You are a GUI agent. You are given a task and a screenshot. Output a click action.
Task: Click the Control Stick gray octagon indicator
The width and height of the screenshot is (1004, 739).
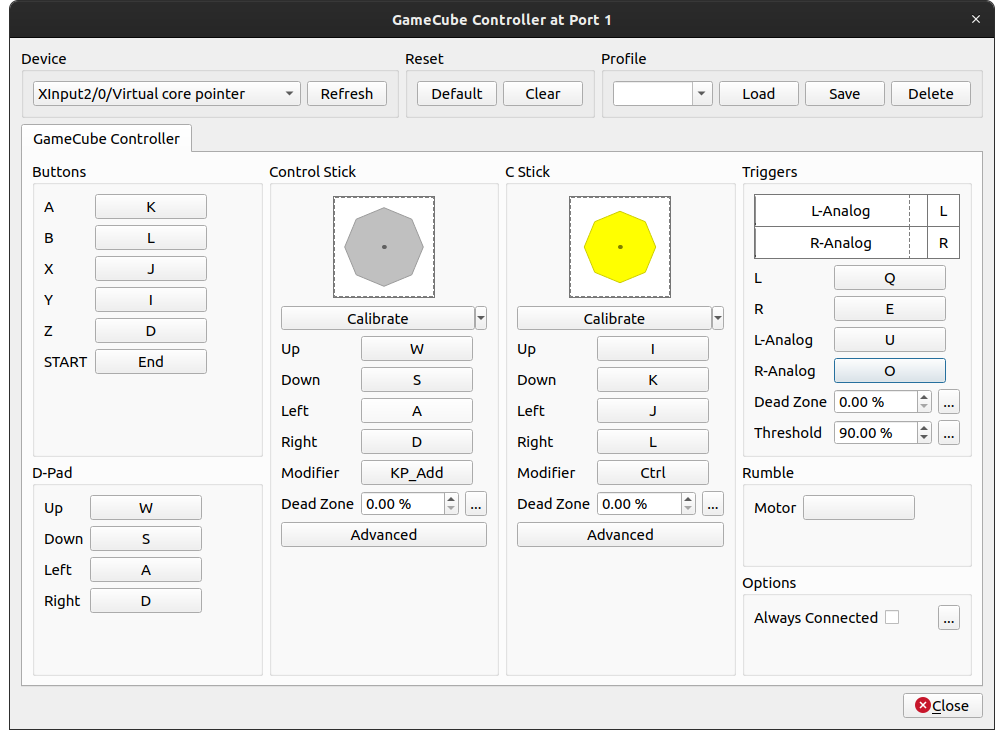pyautogui.click(x=384, y=246)
